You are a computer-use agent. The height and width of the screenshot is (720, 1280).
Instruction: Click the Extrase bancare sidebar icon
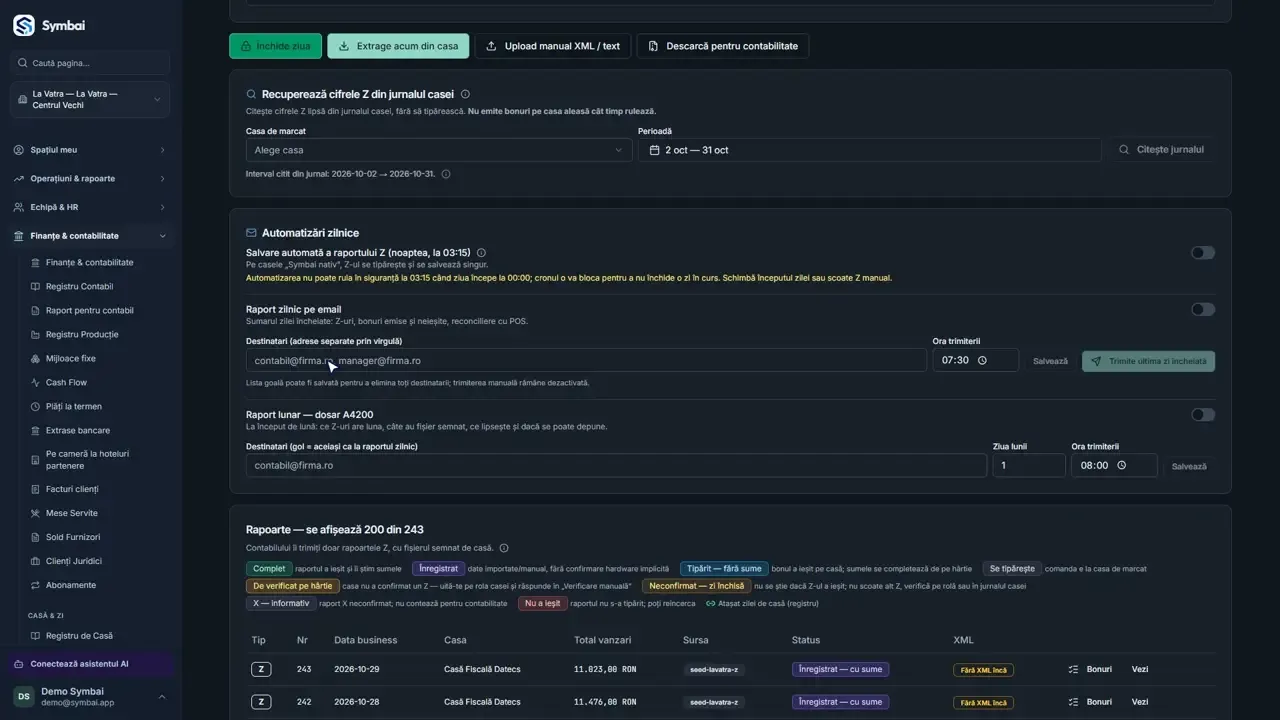pos(36,431)
